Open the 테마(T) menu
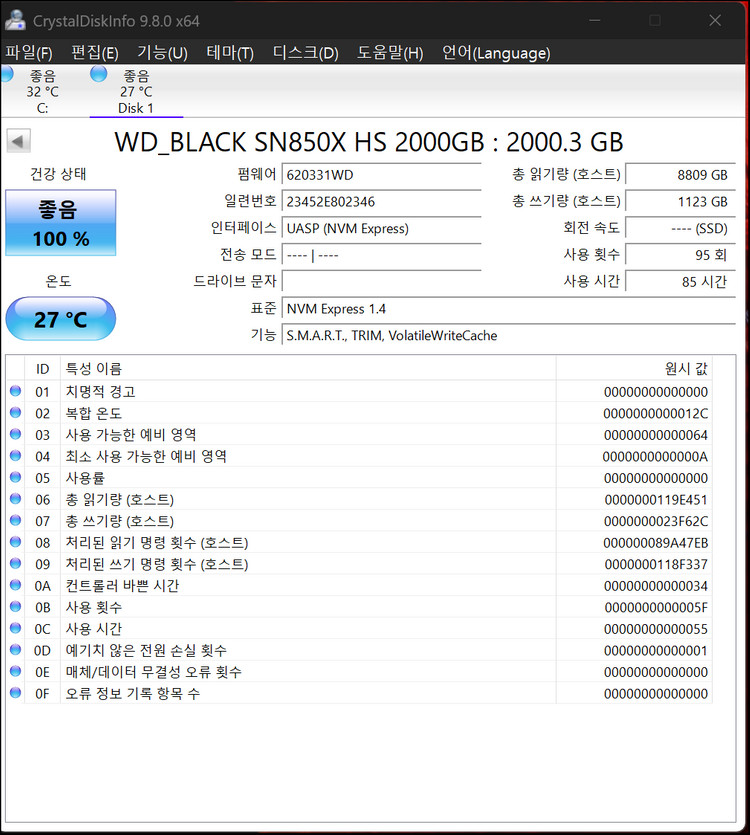The image size is (750, 835). (x=230, y=52)
